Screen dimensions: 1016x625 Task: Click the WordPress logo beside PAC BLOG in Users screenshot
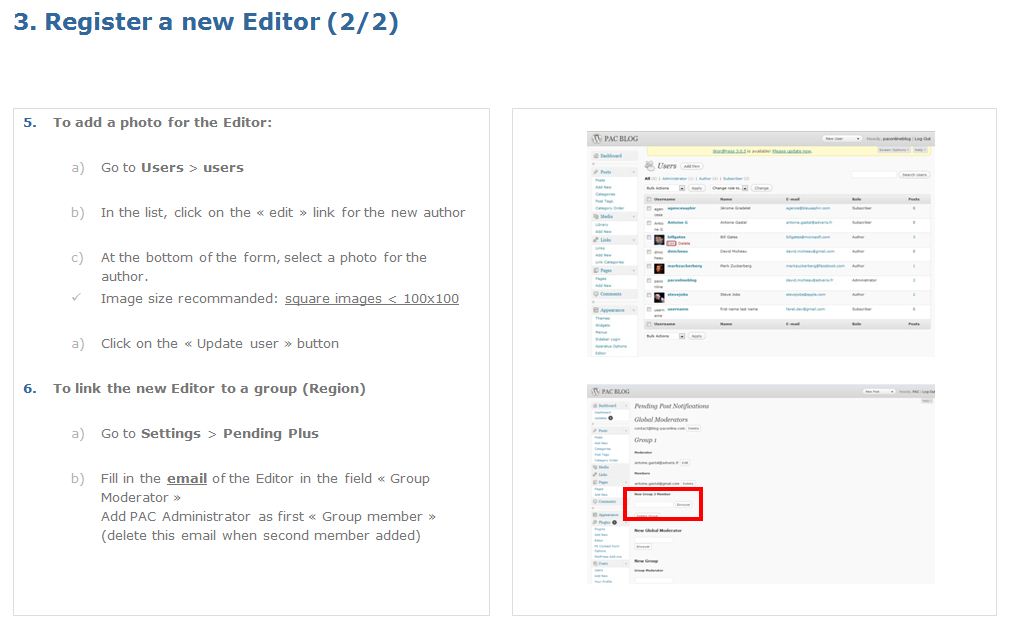pos(596,139)
